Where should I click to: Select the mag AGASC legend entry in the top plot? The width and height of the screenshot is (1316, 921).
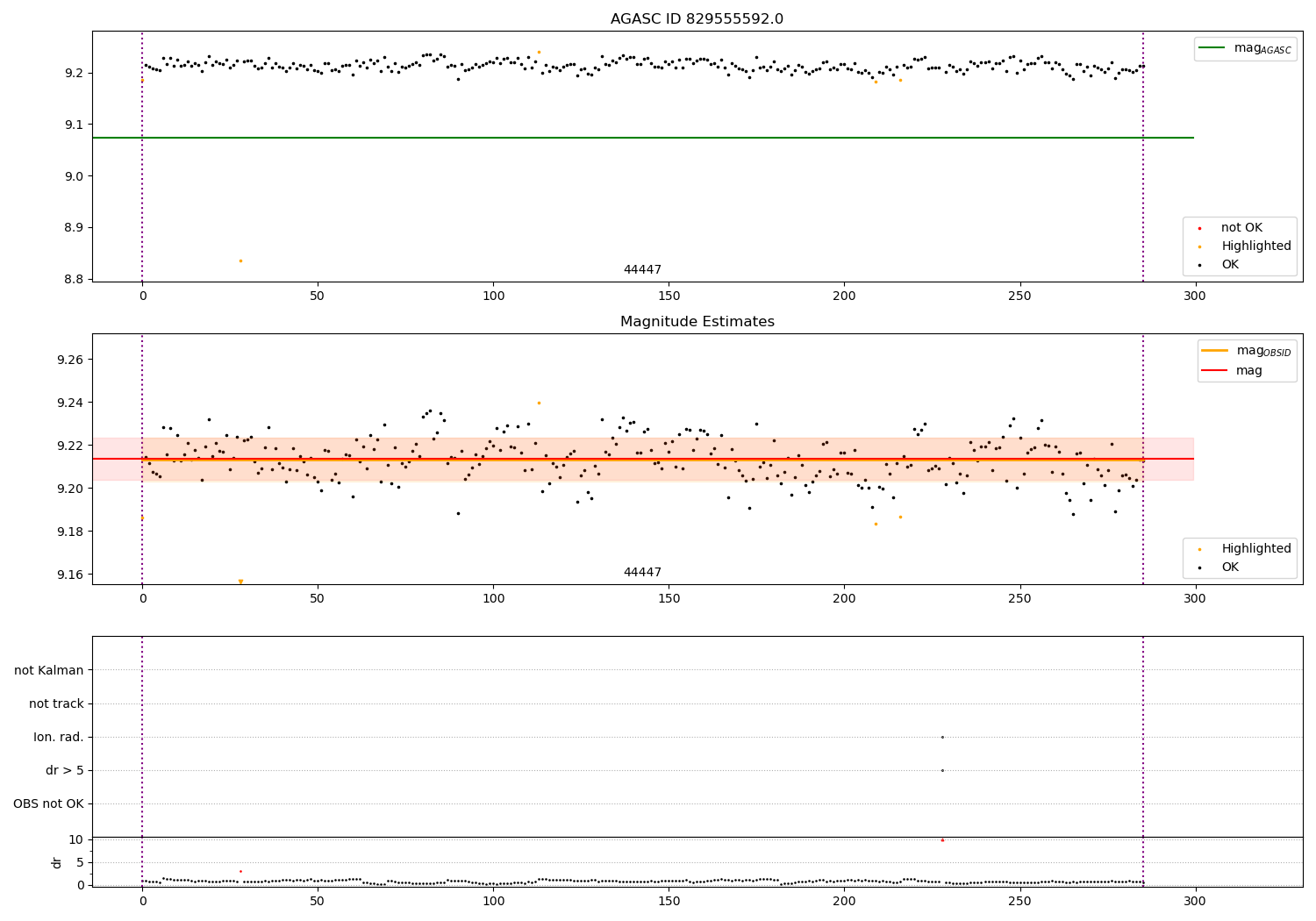(x=1245, y=48)
